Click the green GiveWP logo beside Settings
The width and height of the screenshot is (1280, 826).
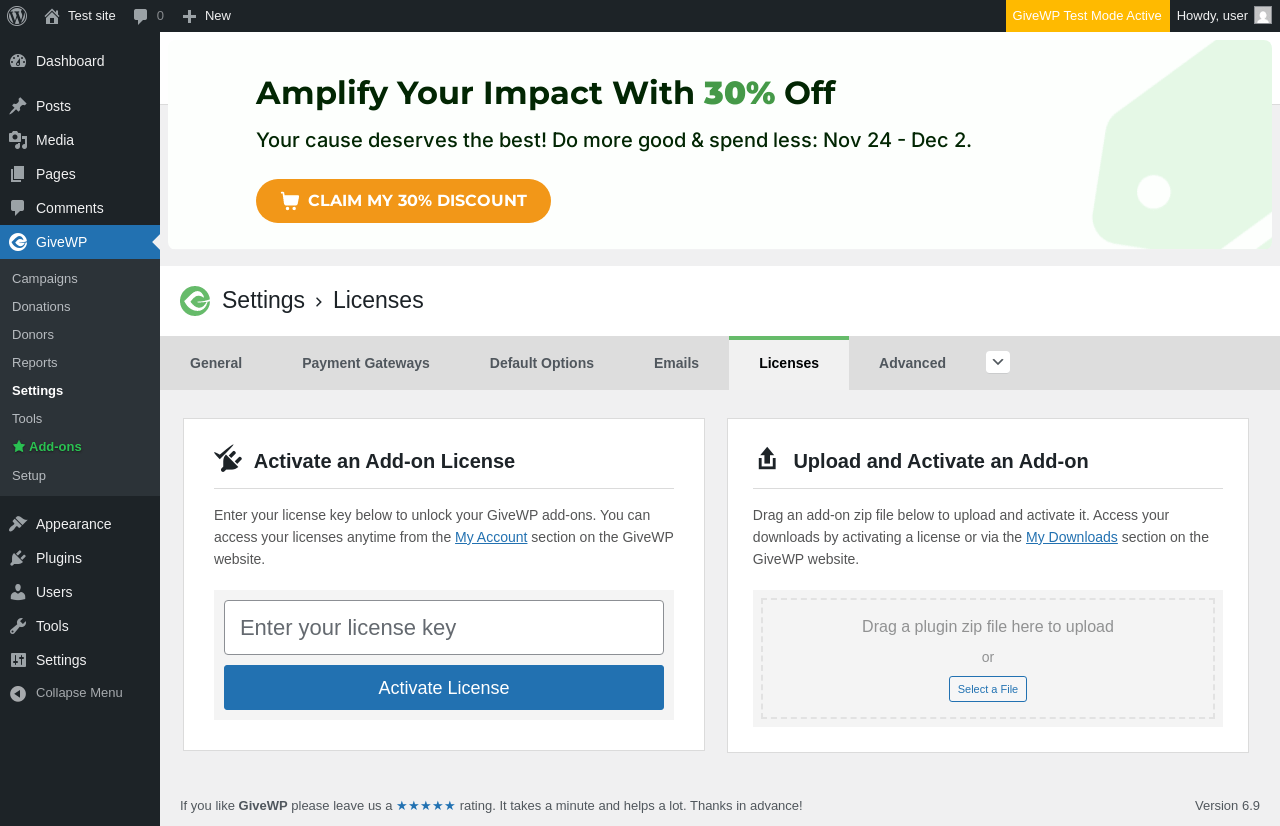[195, 301]
